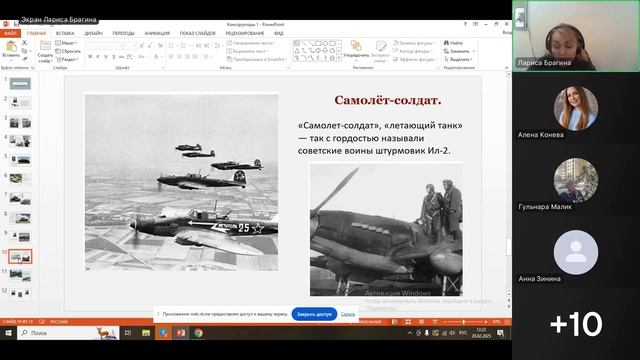Toggle text shadow (S) formatting

pos(114,57)
